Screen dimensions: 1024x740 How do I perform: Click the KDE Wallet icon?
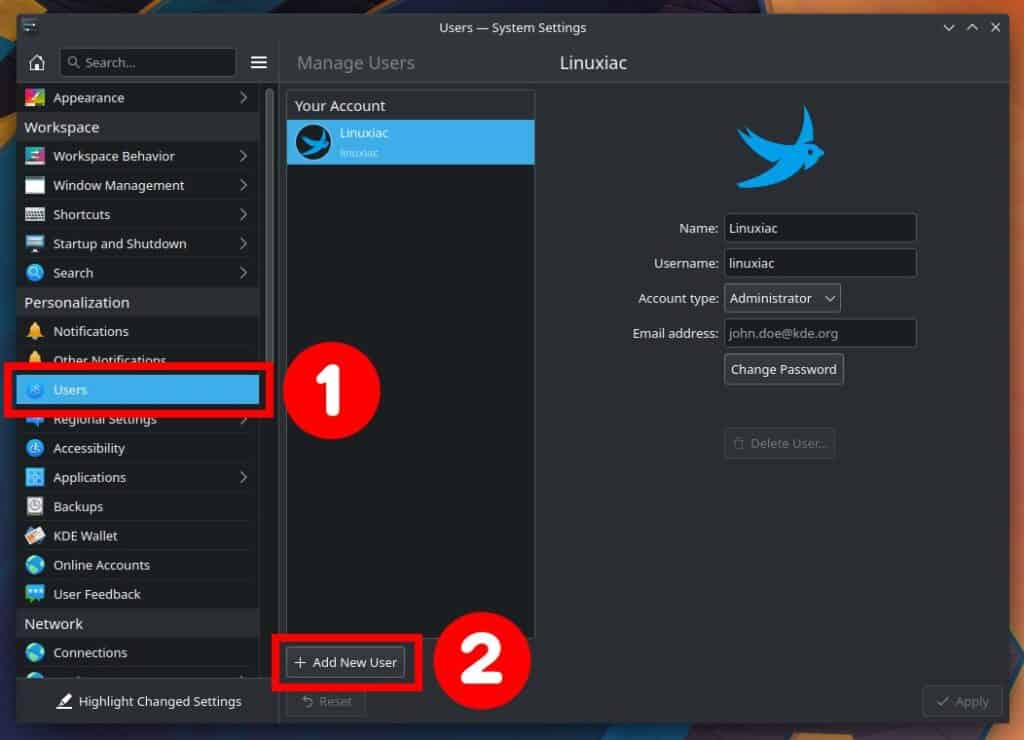35,536
